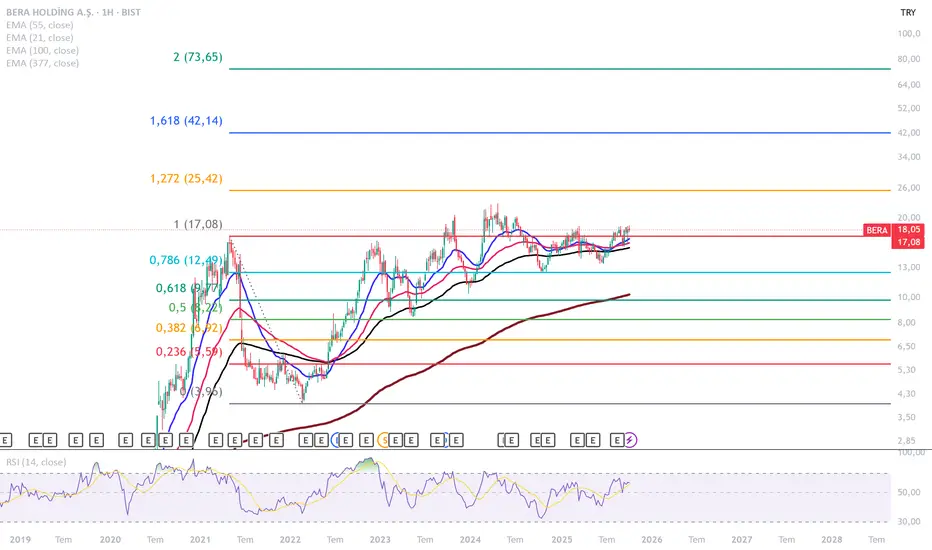
Task: Click the earnings E marker beside the lightning icon
Action: [617, 440]
